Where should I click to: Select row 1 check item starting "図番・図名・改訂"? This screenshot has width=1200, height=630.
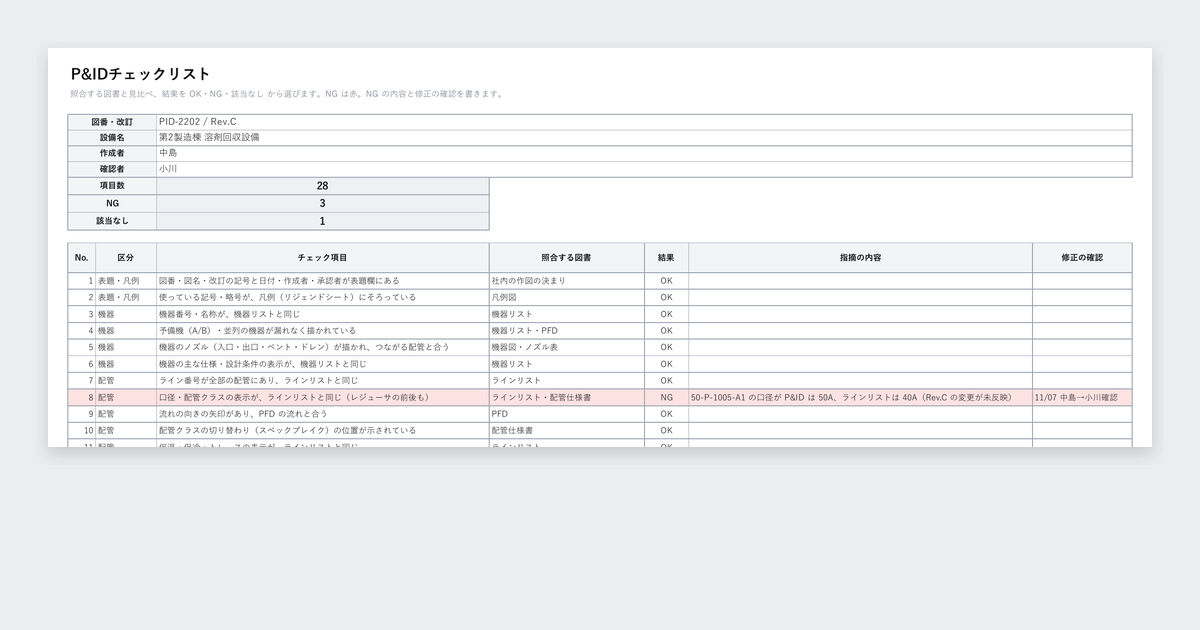(323, 281)
